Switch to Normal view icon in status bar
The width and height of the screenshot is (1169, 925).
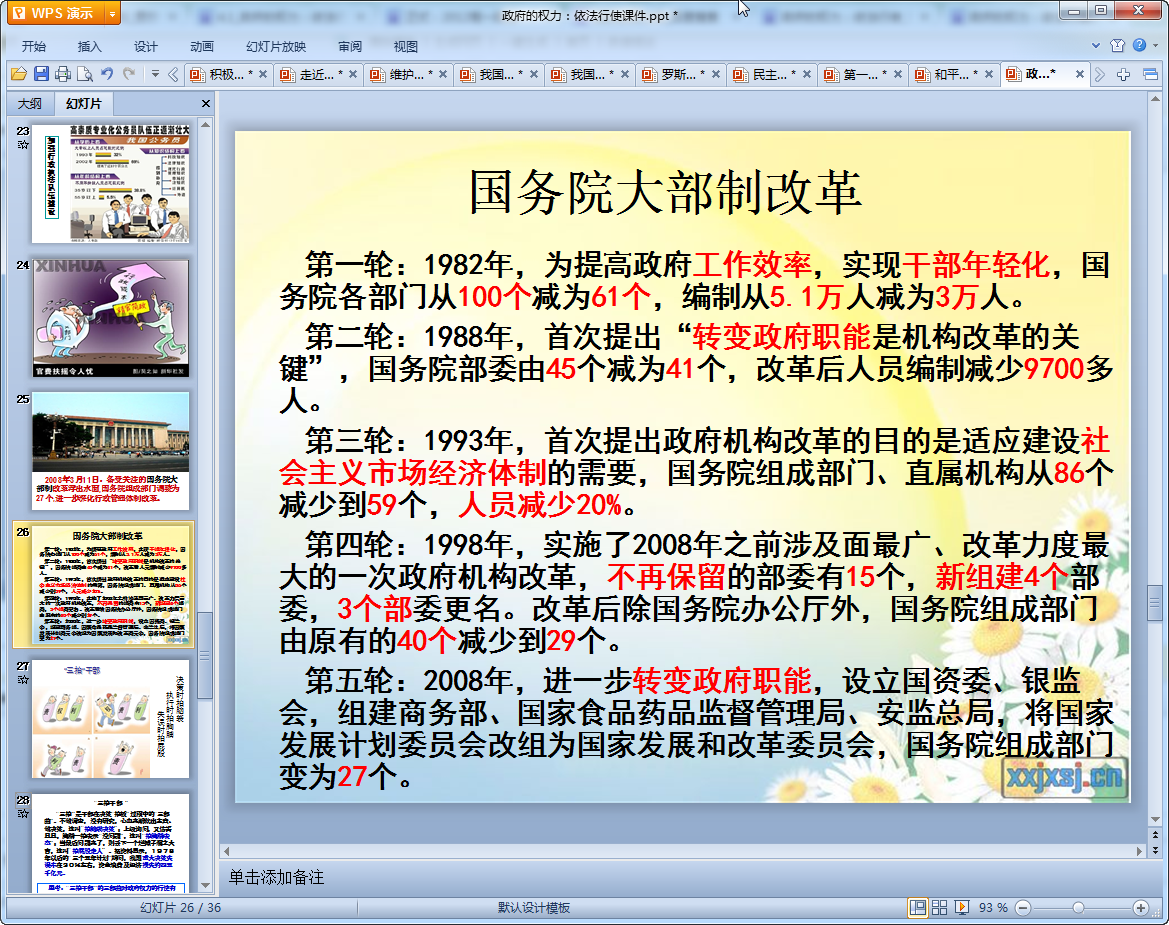click(x=918, y=907)
